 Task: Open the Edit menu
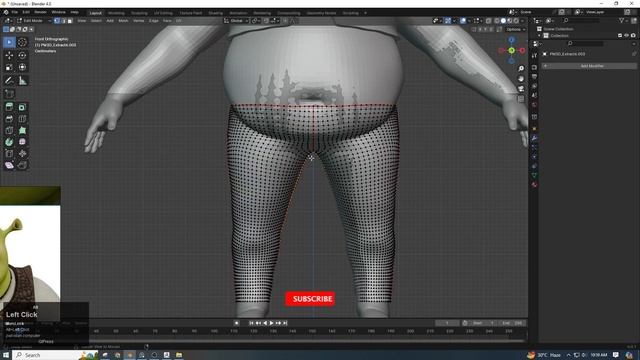point(26,12)
